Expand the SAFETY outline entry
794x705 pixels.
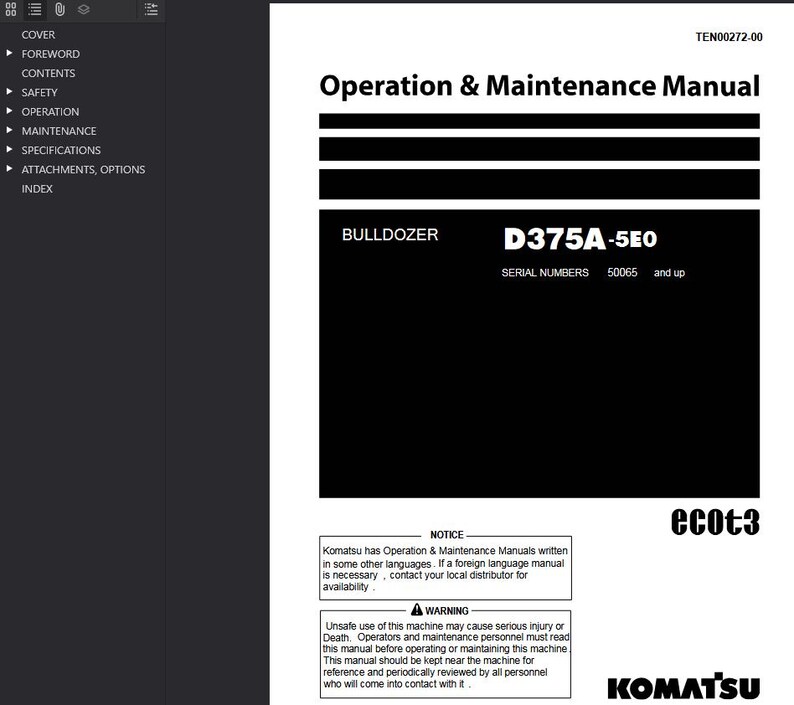(x=9, y=92)
